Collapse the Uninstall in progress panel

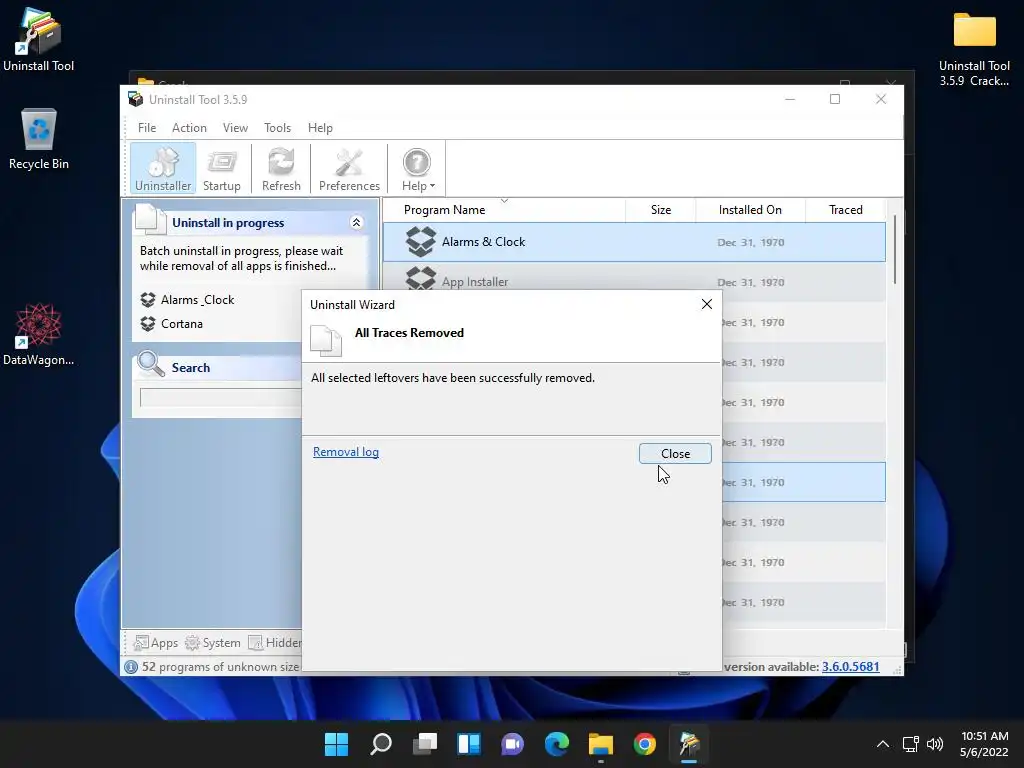(x=357, y=223)
